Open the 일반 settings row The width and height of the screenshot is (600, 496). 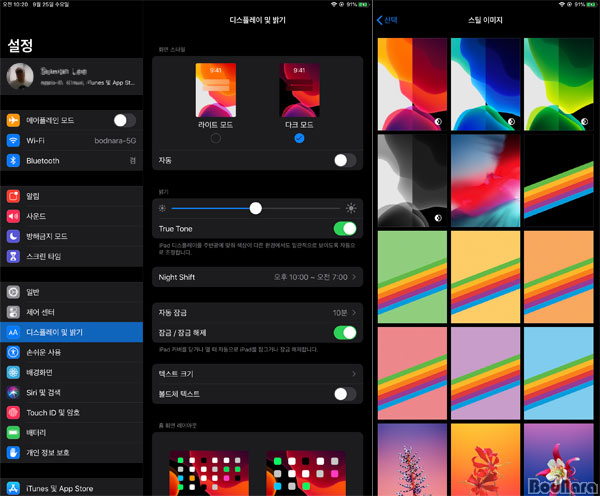72,292
